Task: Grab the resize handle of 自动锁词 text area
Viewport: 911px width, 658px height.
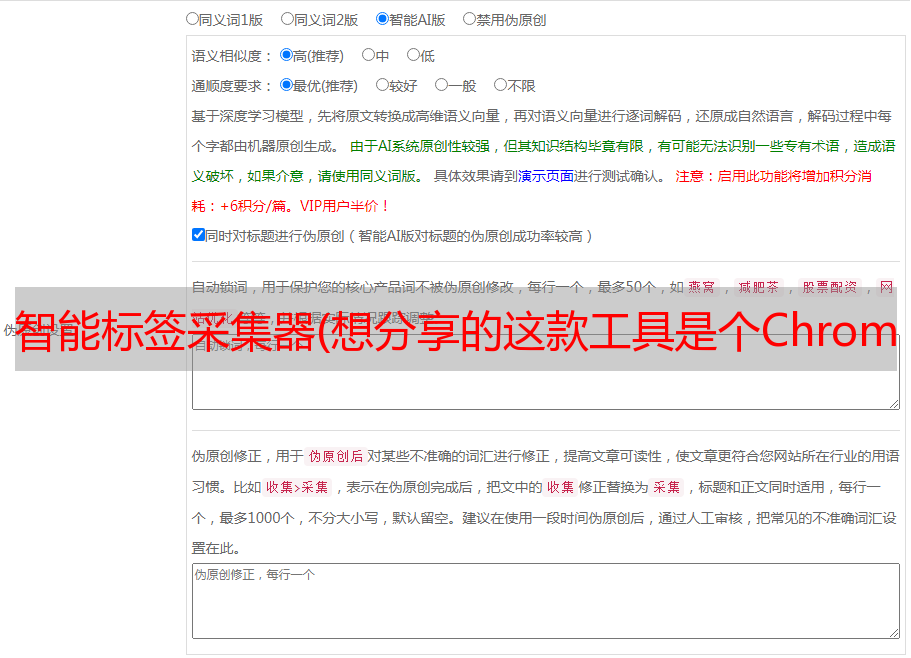Action: tap(894, 404)
